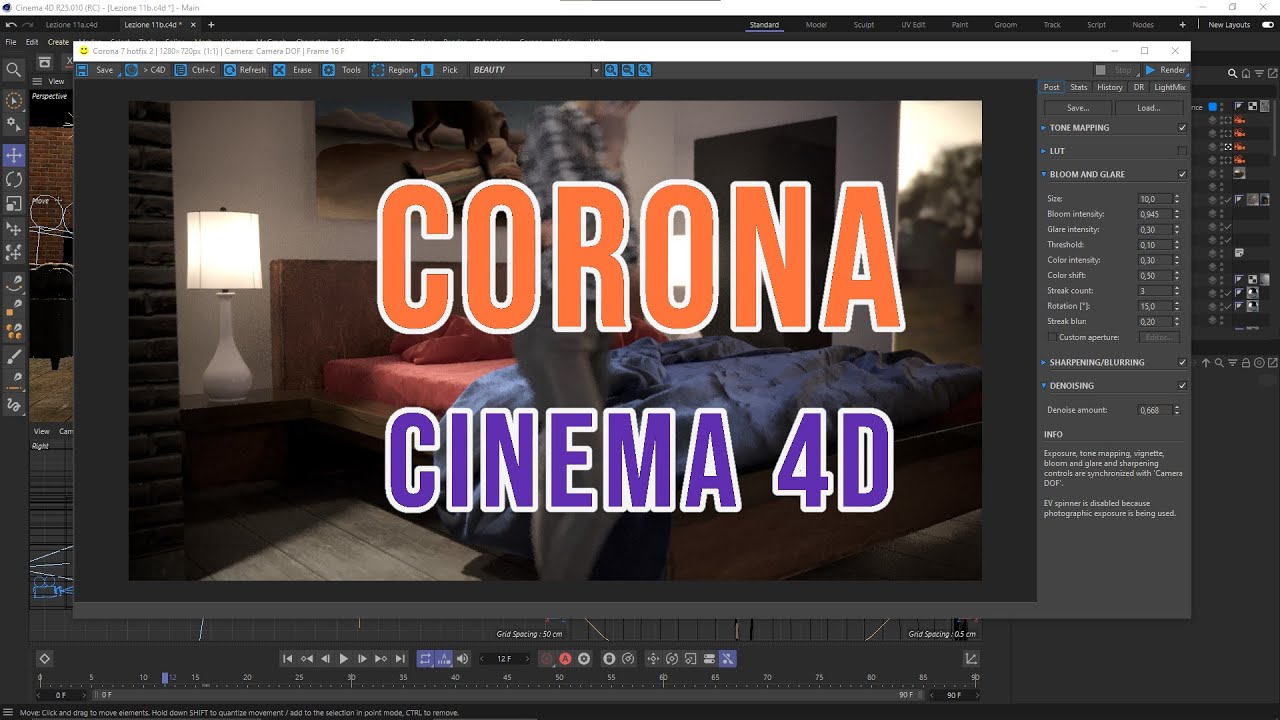Select the Rotate tool in left toolbar
Viewport: 1280px width, 720px height.
[14, 179]
